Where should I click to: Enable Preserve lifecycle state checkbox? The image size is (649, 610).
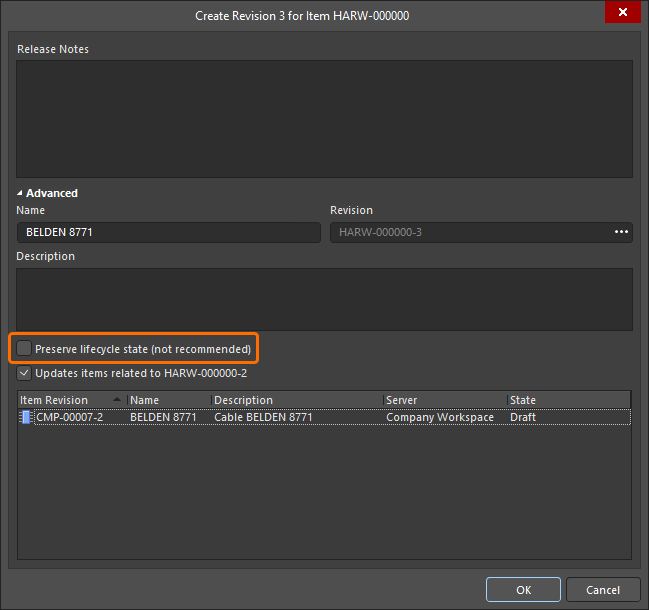point(24,348)
